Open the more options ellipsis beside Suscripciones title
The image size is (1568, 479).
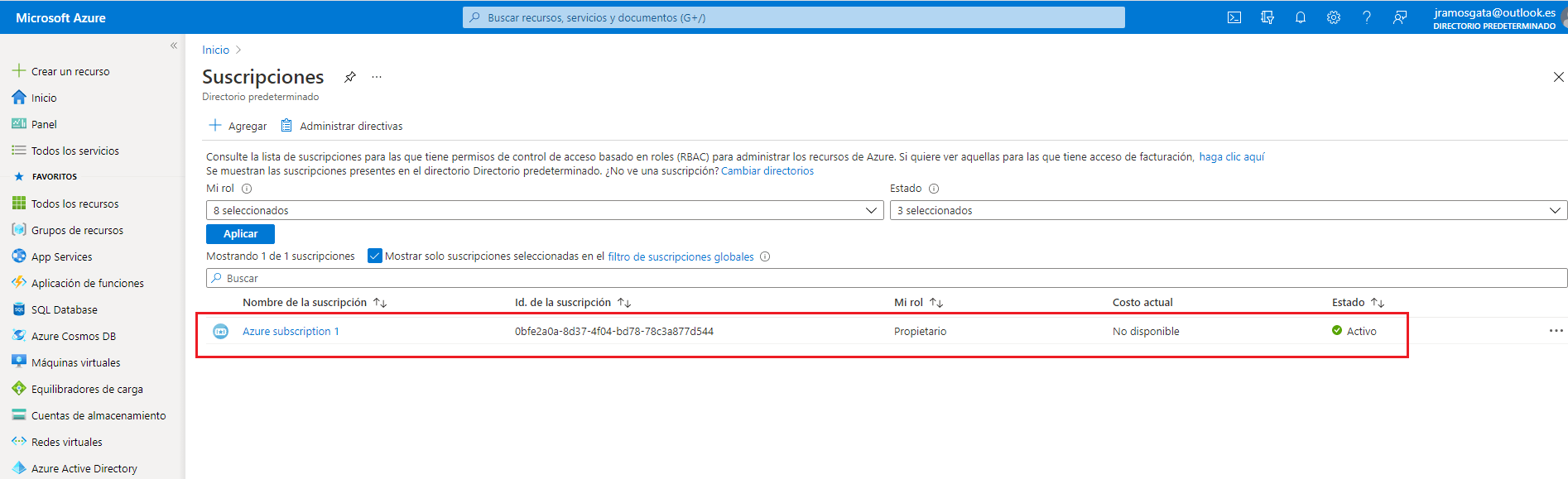coord(377,77)
